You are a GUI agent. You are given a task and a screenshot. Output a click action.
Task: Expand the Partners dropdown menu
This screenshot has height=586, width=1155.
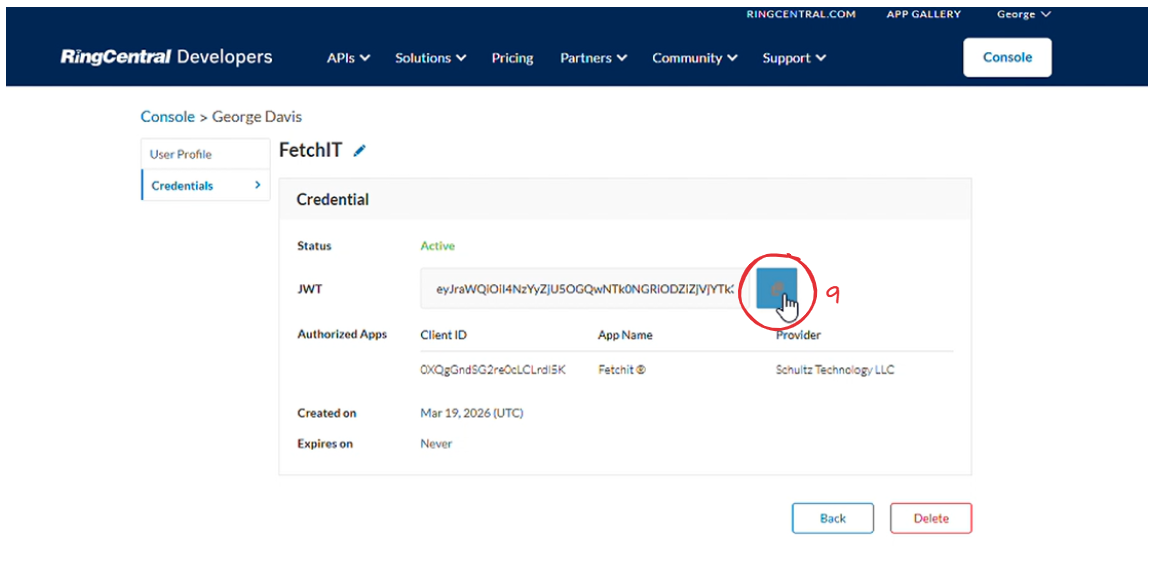point(593,58)
